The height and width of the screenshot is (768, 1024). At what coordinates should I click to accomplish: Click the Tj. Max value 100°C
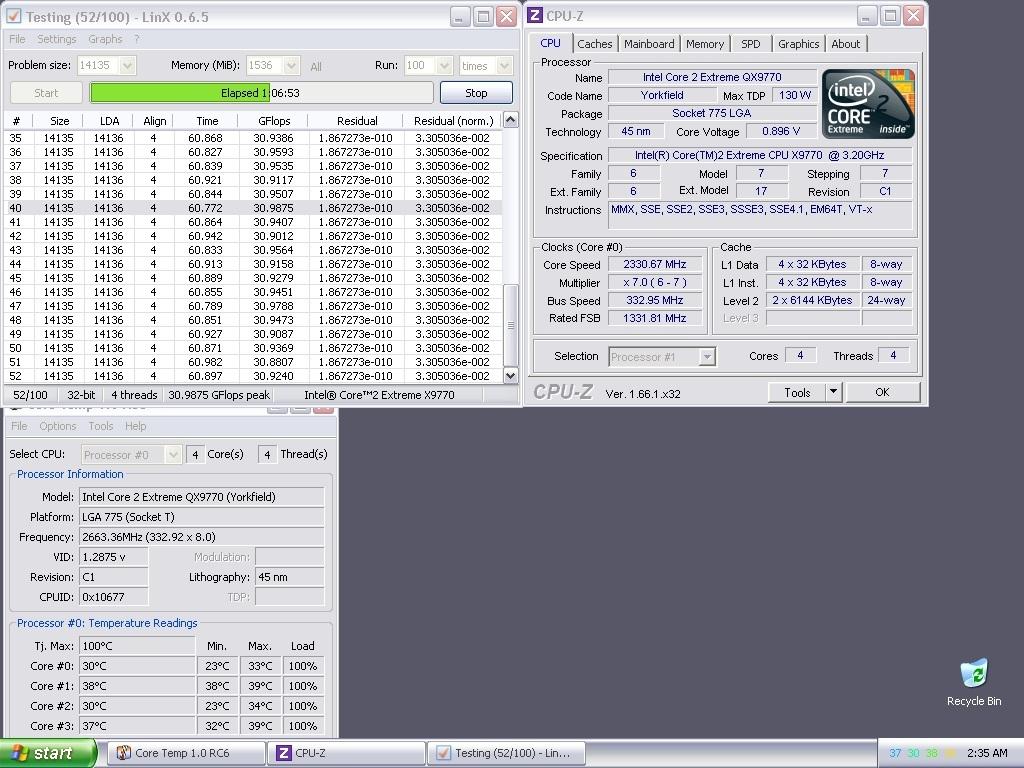point(137,646)
